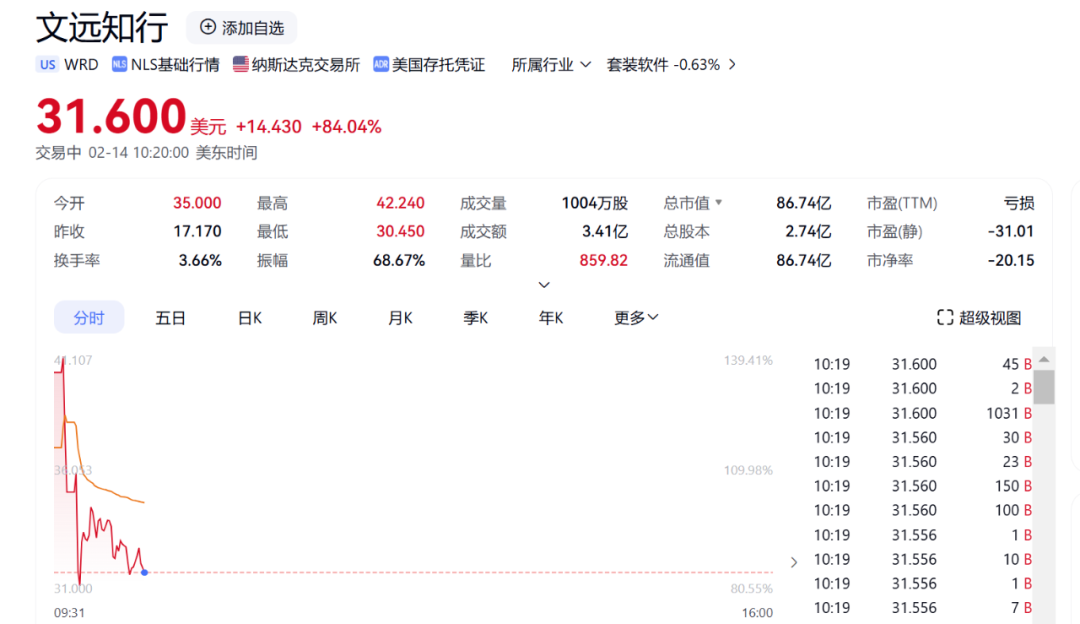Click the 31.556 trade row with volume 7
The height and width of the screenshot is (624, 1080).
(x=922, y=607)
